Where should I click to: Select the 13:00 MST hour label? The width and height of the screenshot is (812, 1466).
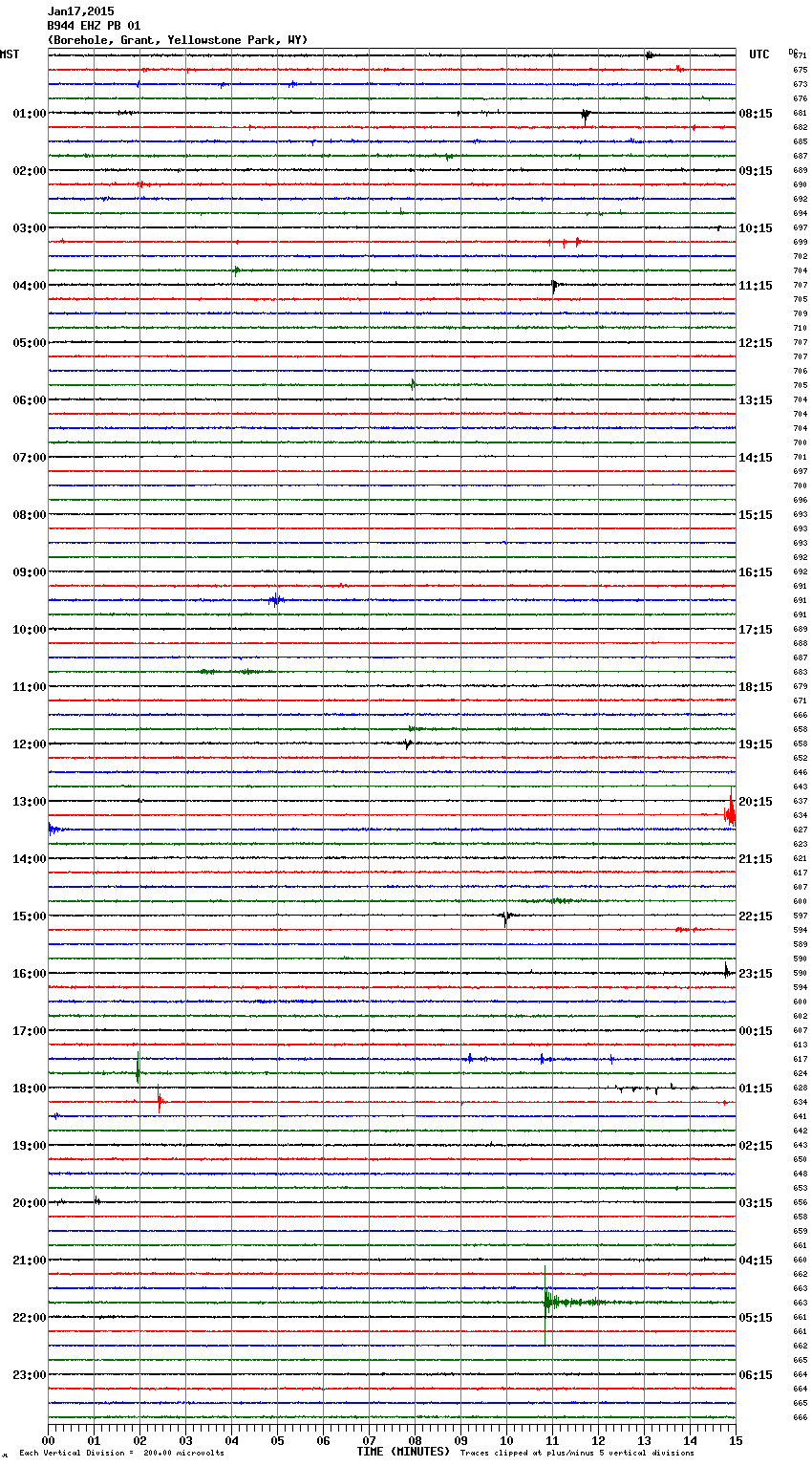pos(30,801)
